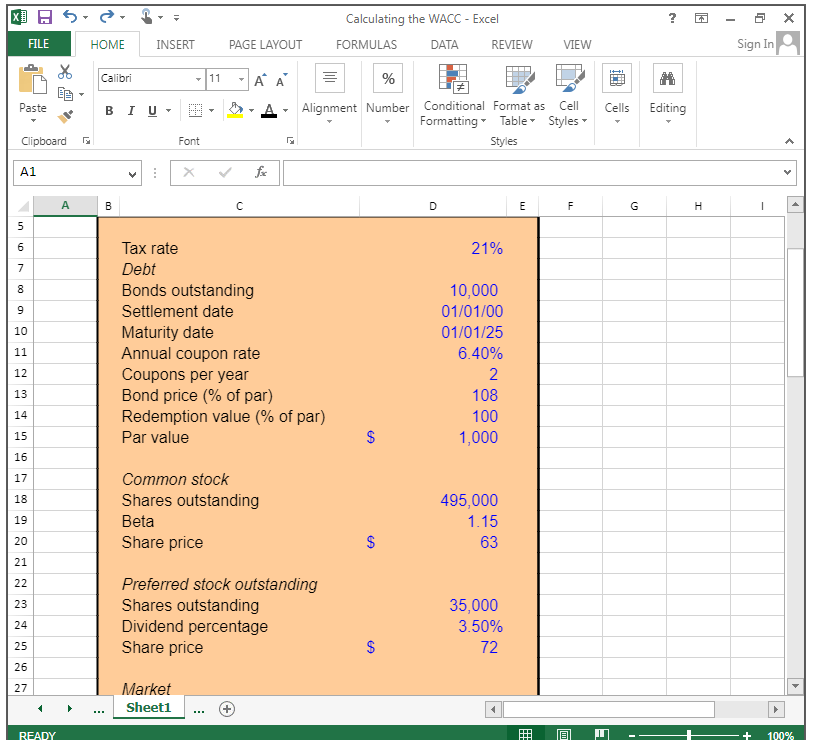
Task: Expand the Name Box dropdown
Action: 132,174
